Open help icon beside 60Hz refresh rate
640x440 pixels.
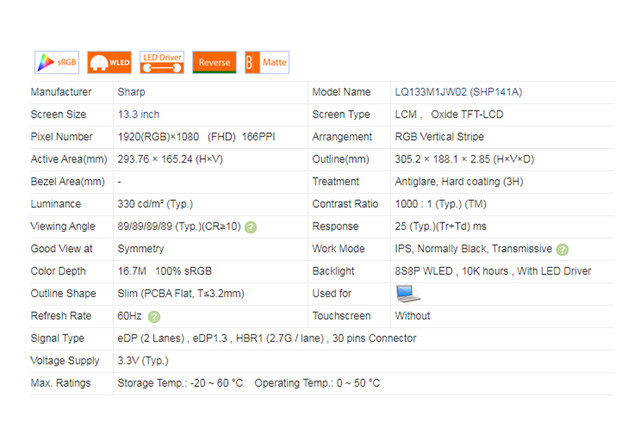(154, 317)
